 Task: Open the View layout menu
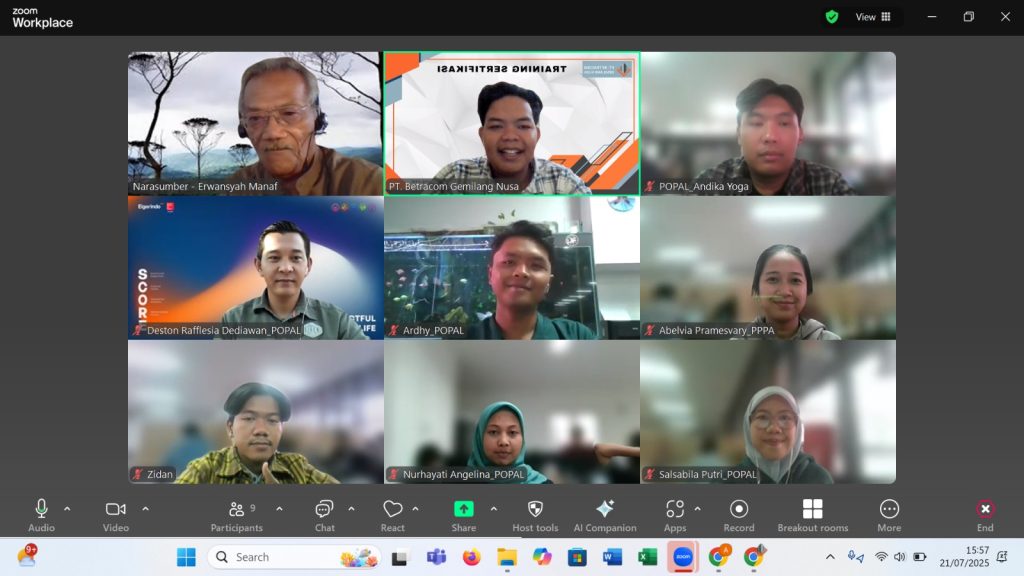click(x=872, y=17)
